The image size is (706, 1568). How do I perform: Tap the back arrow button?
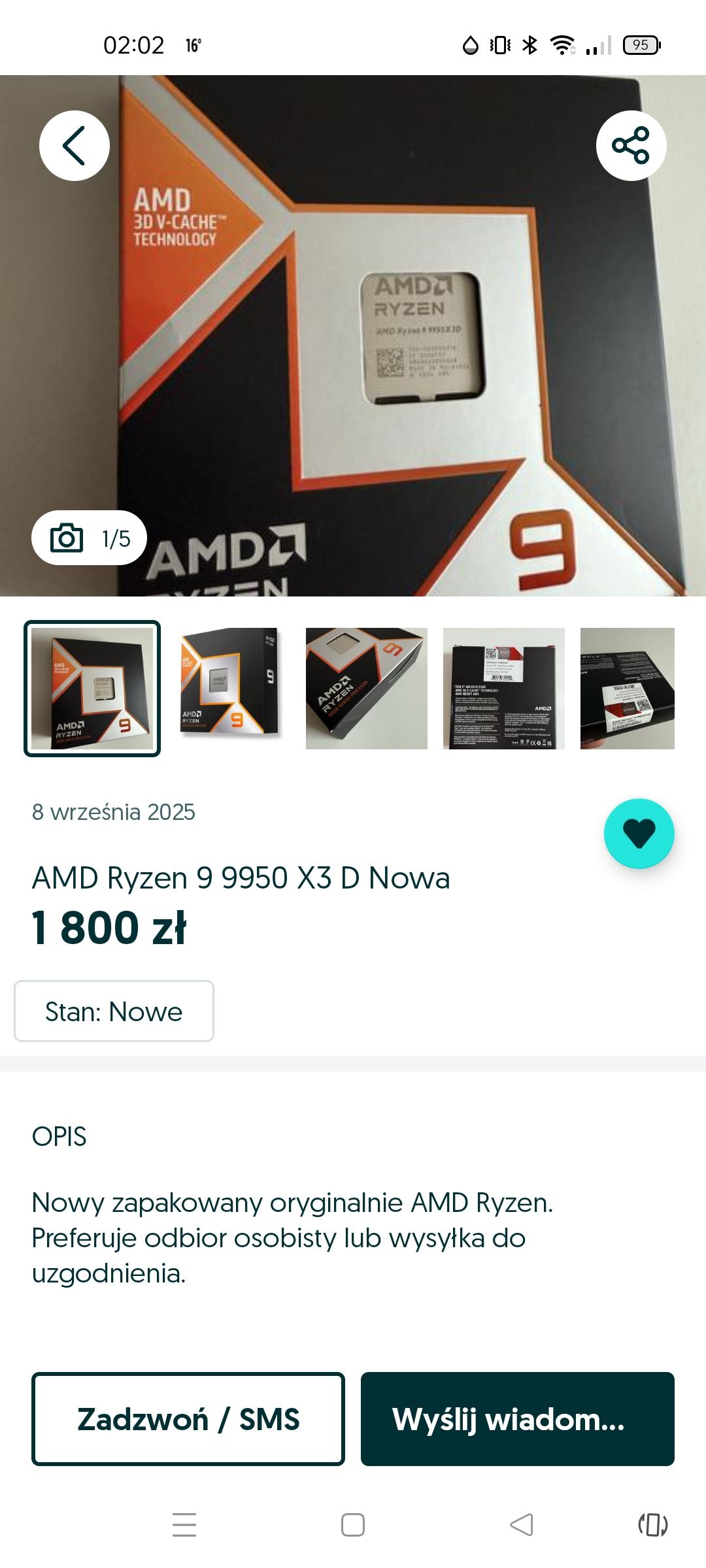pos(75,145)
